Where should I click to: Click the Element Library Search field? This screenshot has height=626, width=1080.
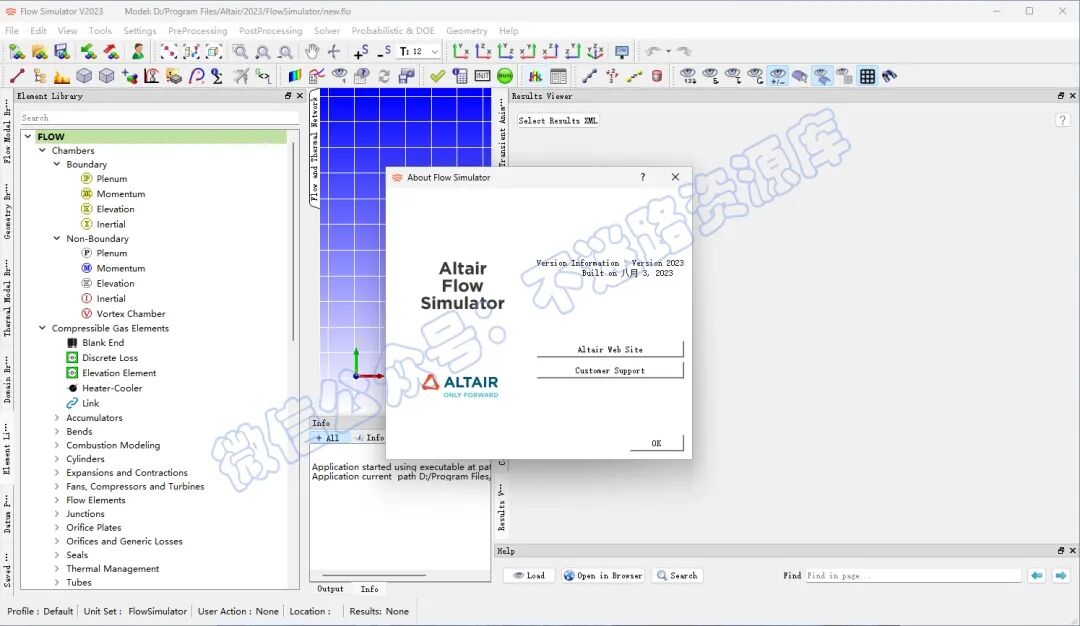159,118
